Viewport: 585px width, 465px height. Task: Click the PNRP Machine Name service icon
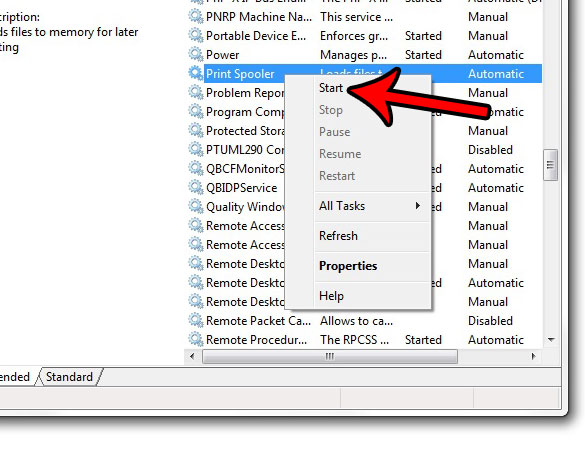(x=195, y=16)
